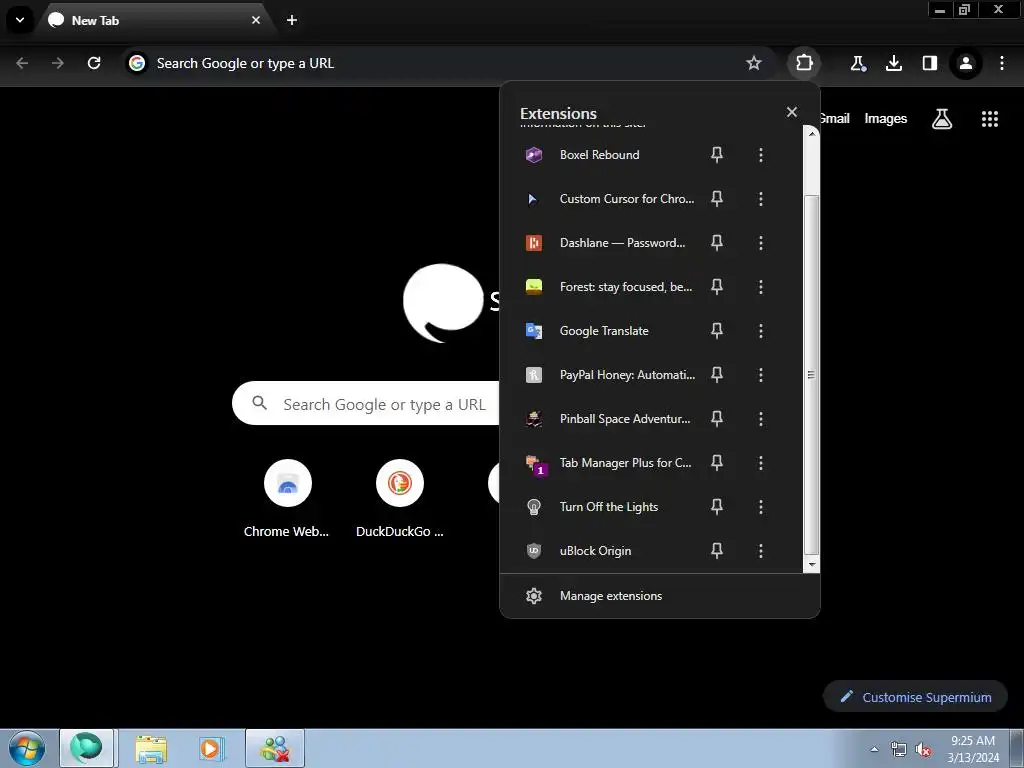Pin Custom Cursor for Chrome to toolbar

pos(716,199)
